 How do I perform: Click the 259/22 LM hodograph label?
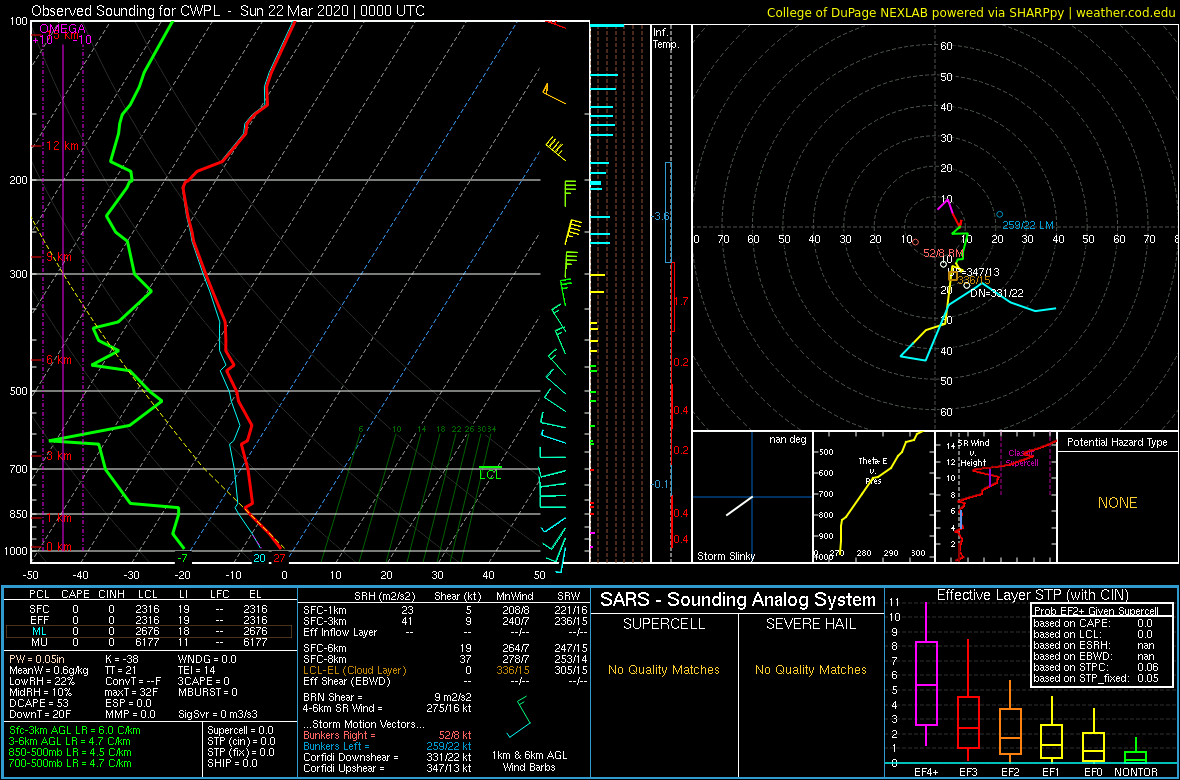(1029, 224)
